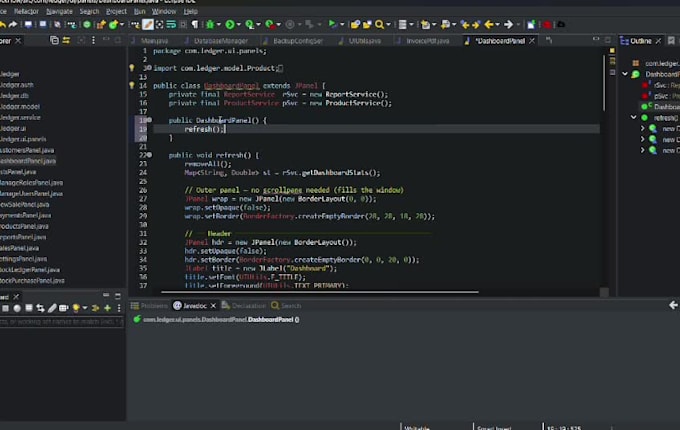The width and height of the screenshot is (680, 430).
Task: Close the Outline view
Action: [x=658, y=41]
